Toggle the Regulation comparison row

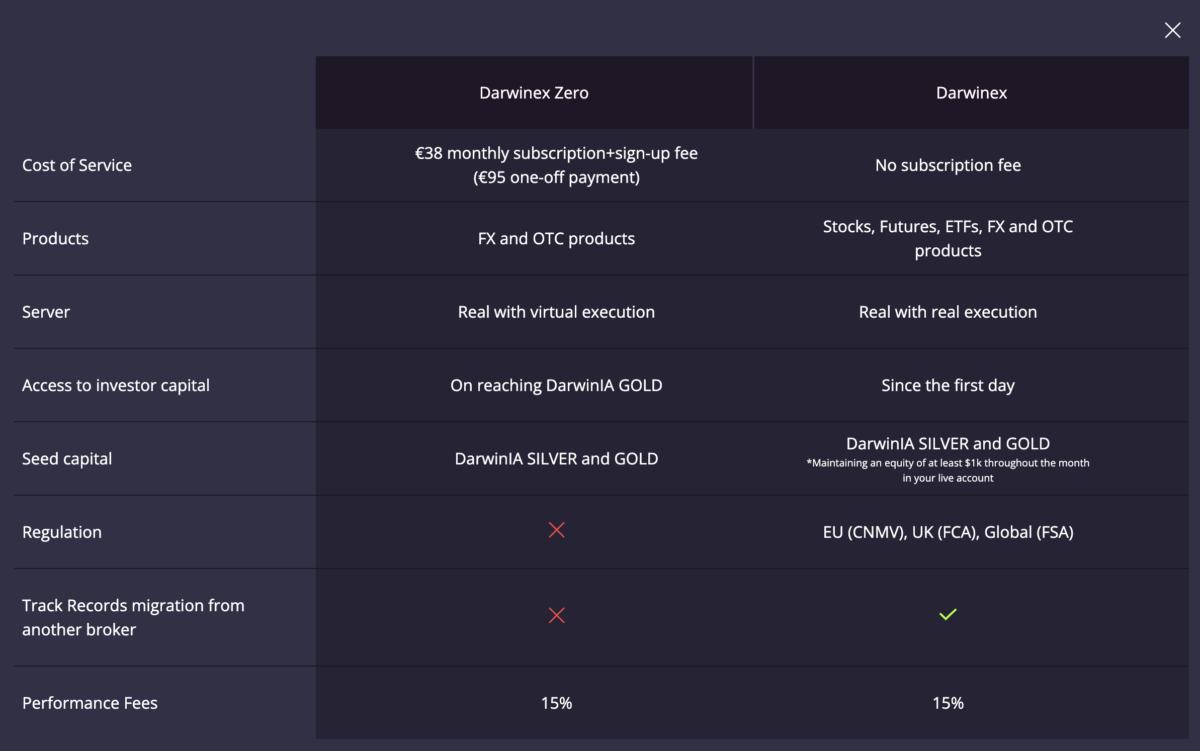tap(62, 531)
